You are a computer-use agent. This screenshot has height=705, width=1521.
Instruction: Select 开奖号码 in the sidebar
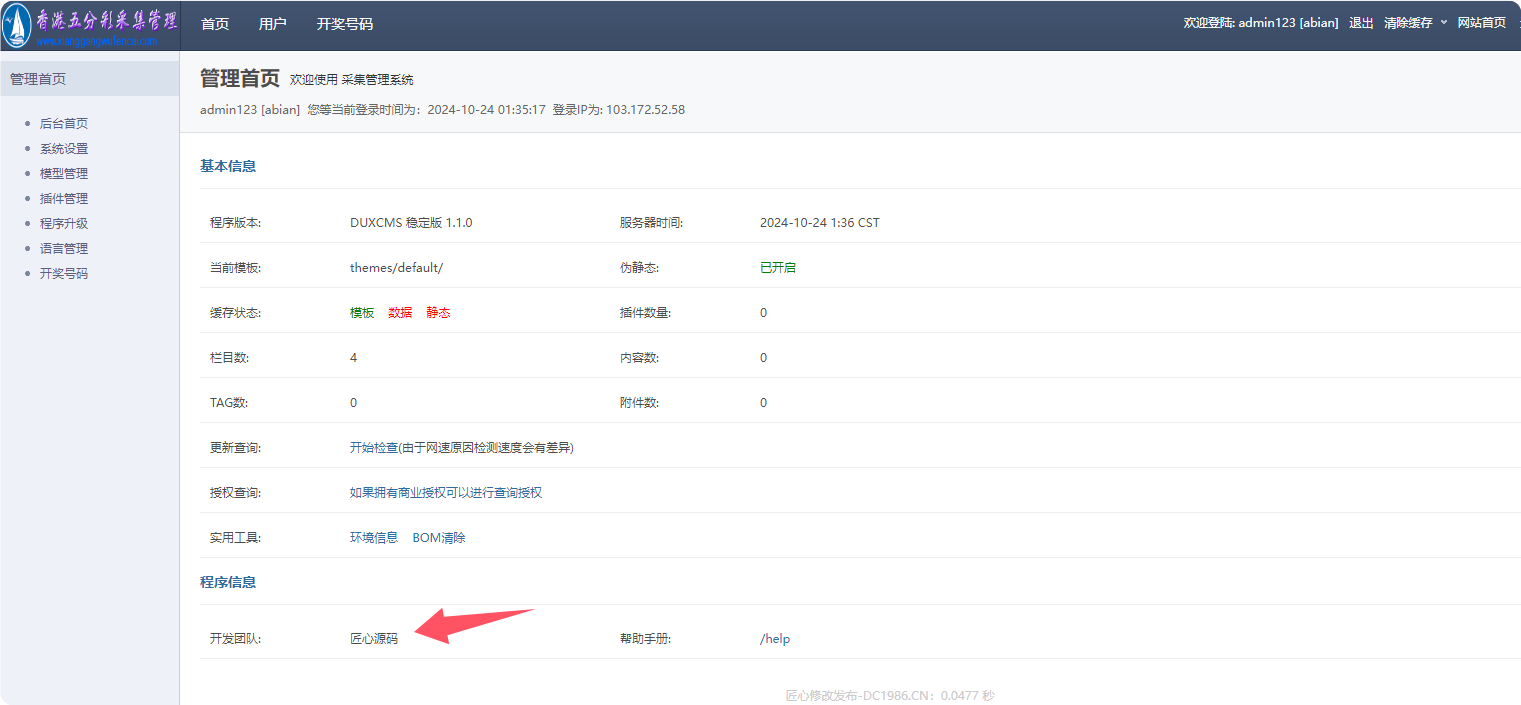click(64, 274)
